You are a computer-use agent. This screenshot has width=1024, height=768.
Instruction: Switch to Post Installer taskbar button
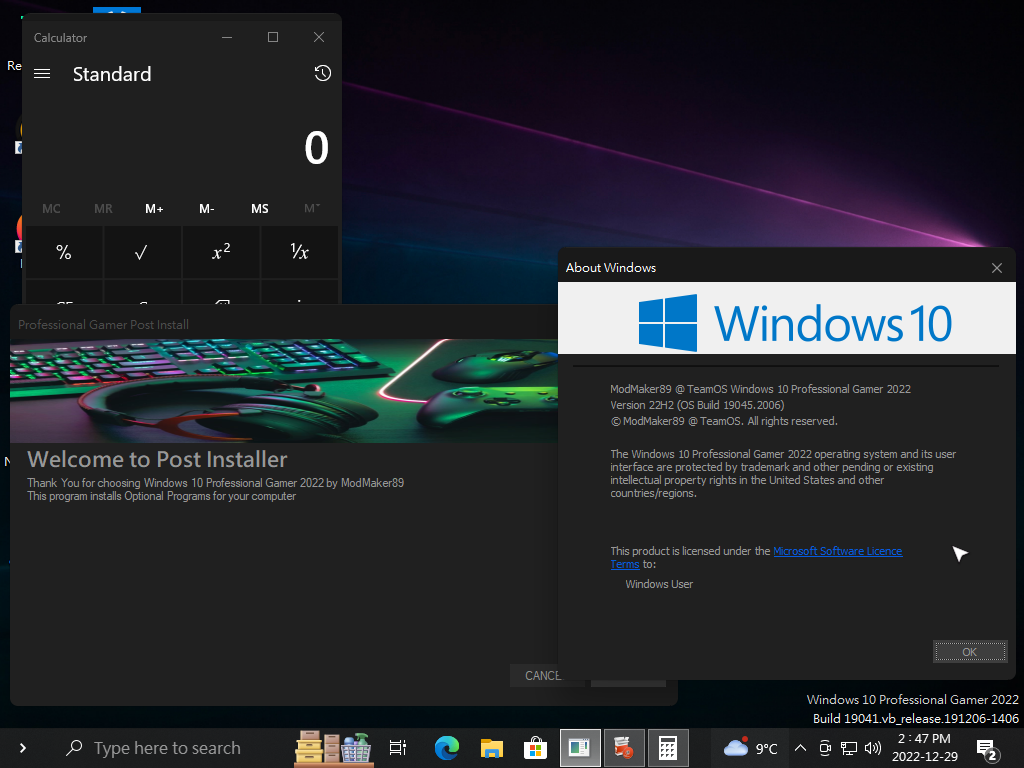click(624, 748)
